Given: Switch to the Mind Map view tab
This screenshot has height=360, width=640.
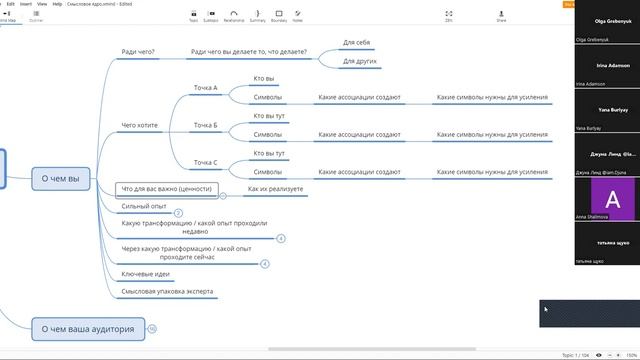Looking at the screenshot, I should (x=7, y=16).
